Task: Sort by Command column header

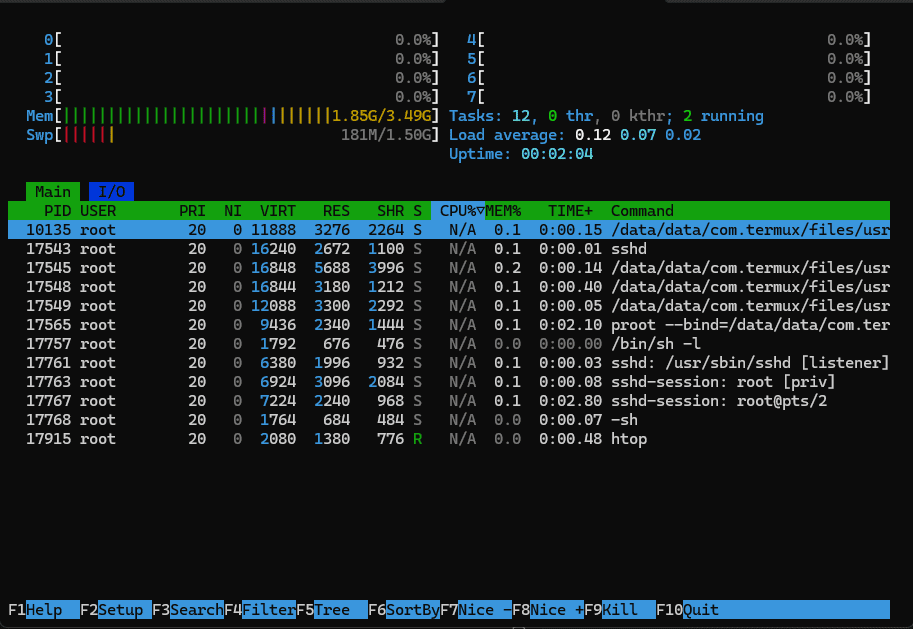Action: coord(642,211)
